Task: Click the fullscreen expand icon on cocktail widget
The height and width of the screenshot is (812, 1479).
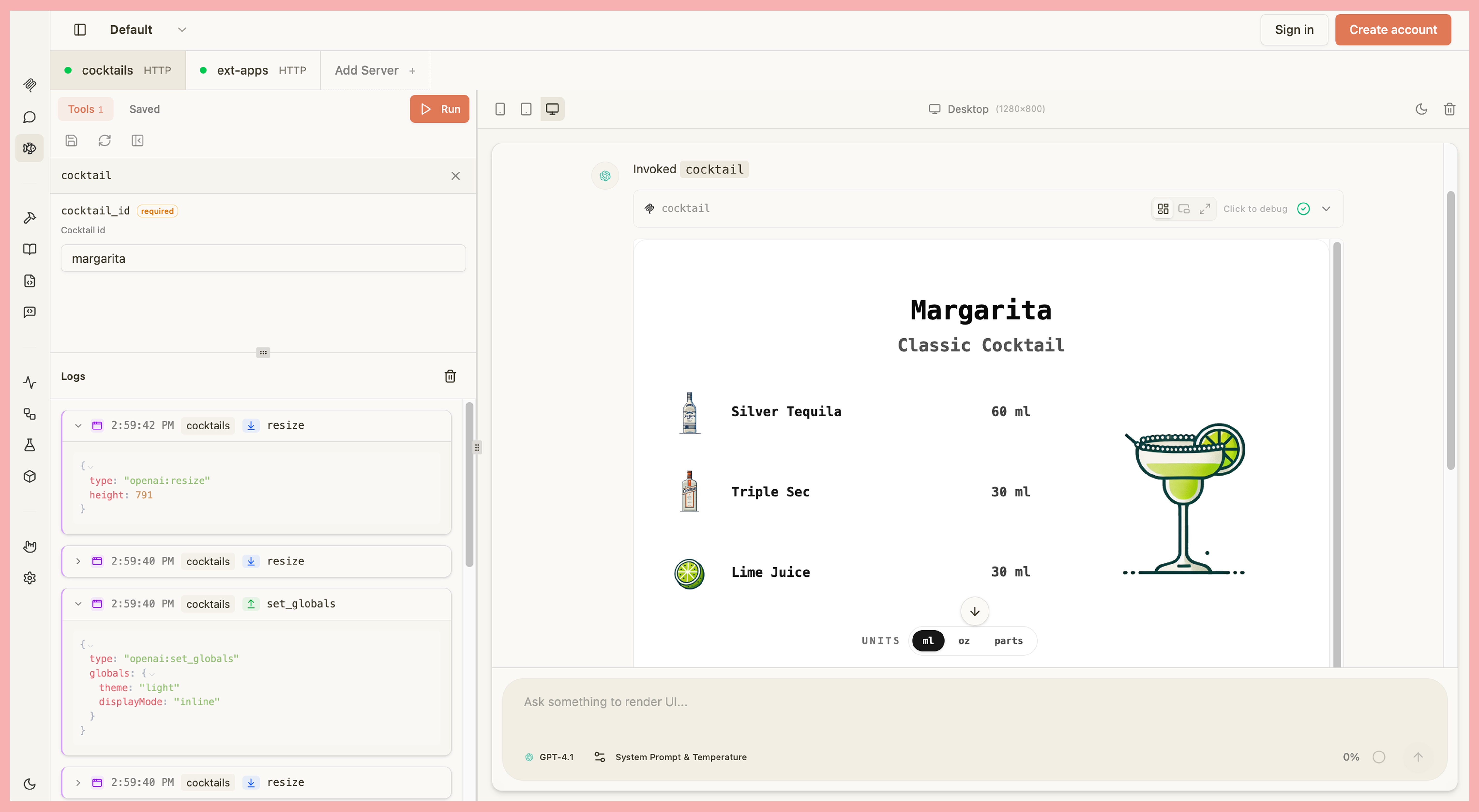Action: (1205, 209)
